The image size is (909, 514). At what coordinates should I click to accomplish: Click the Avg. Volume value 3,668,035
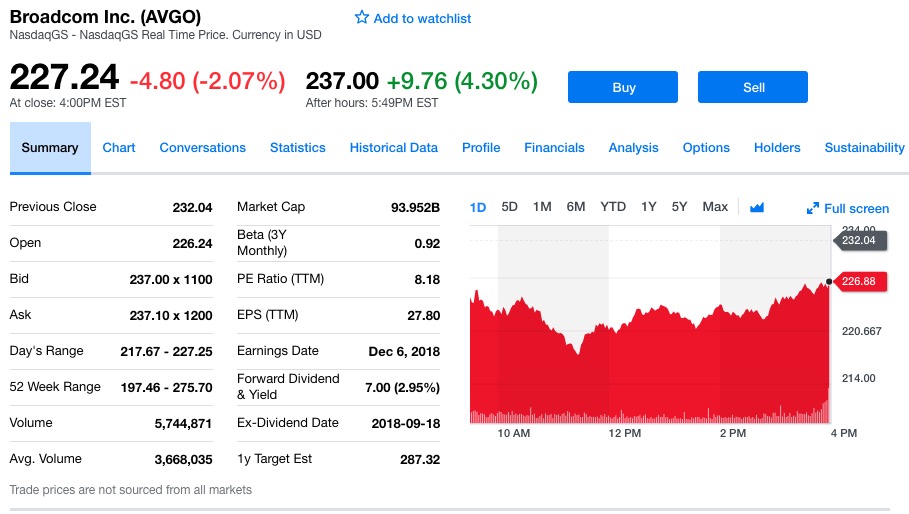pos(183,460)
